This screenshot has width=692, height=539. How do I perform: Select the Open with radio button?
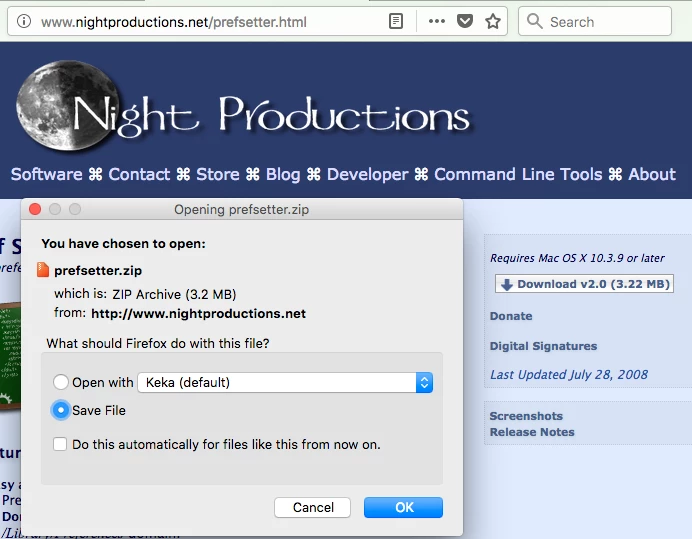tap(61, 382)
